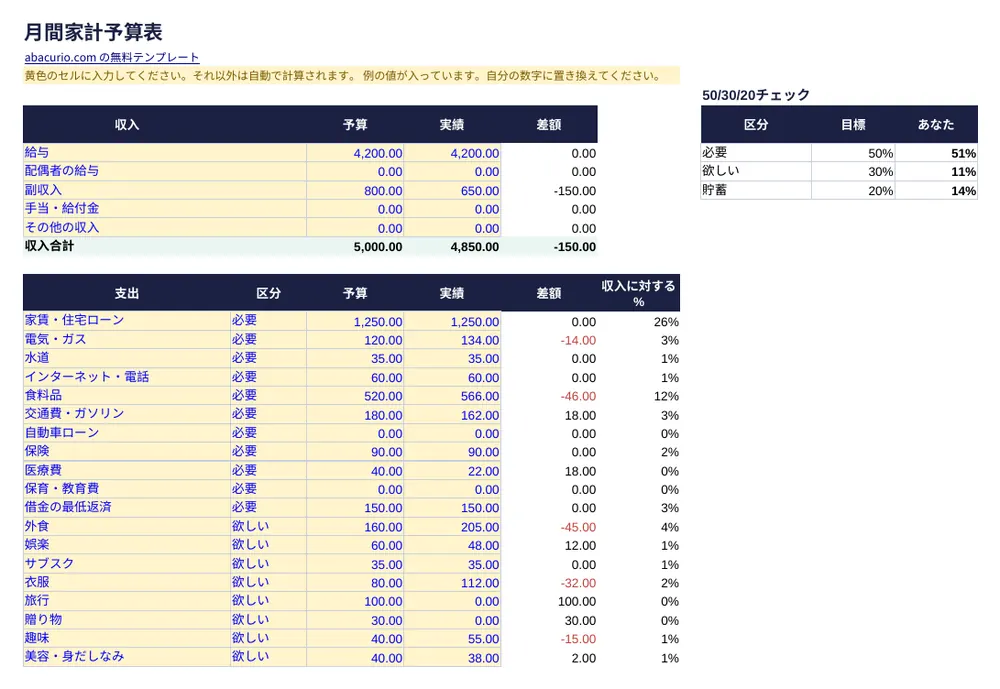This screenshot has height=689, width=1000.
Task: Select the 外食 difference -45.00
Action: pos(549,527)
